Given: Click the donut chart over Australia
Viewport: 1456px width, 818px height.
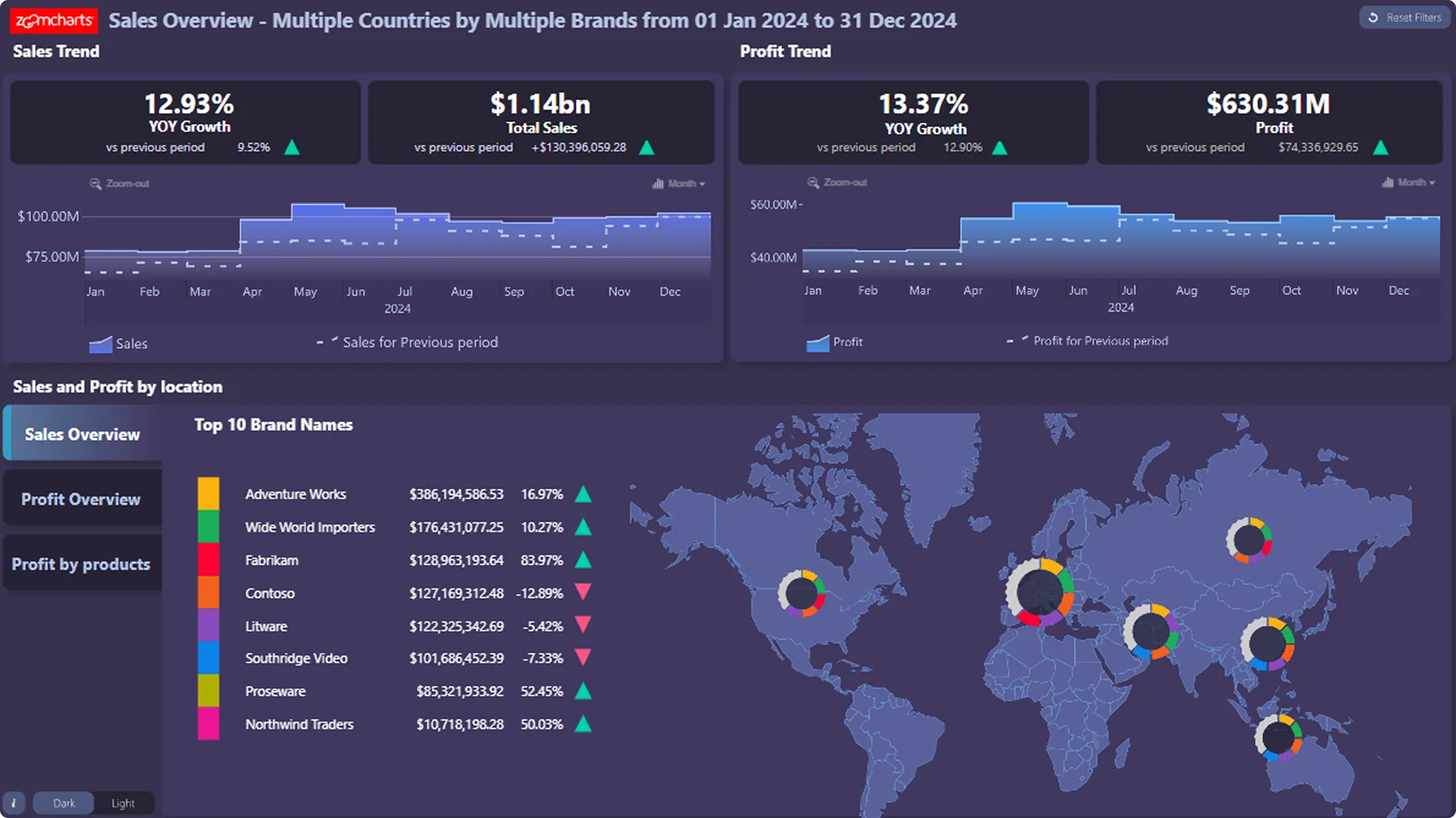Looking at the screenshot, I should coord(1277,737).
